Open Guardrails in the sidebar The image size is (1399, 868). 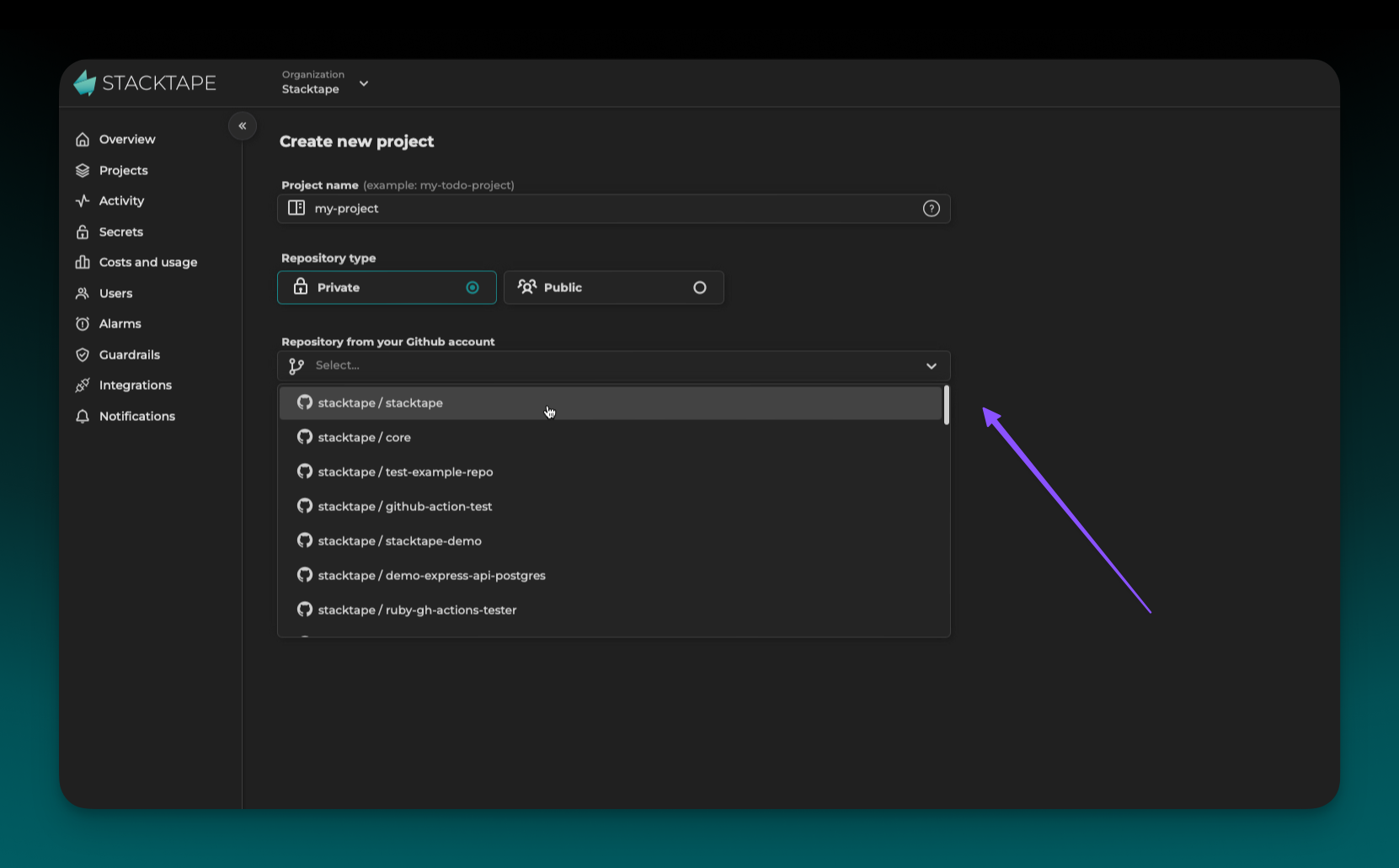[130, 354]
